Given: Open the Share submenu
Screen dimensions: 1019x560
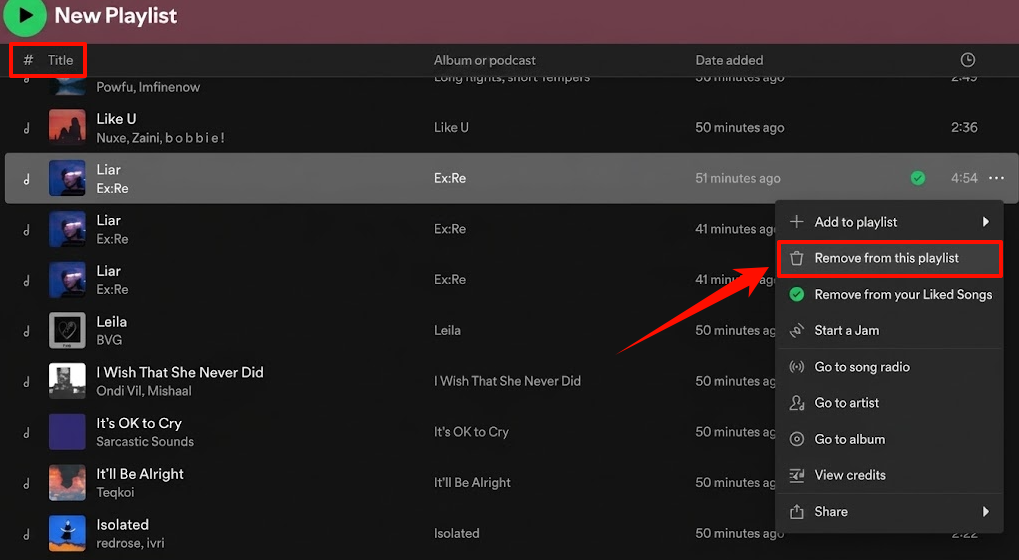Looking at the screenshot, I should click(889, 512).
